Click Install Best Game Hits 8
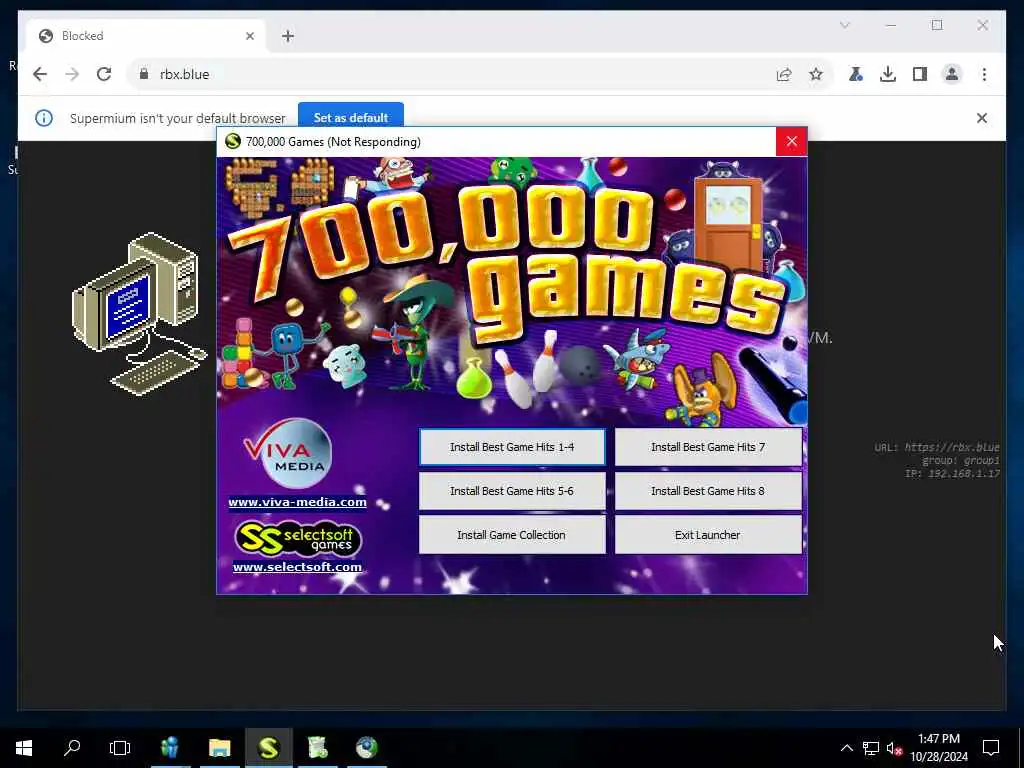This screenshot has height=768, width=1024. tap(708, 491)
